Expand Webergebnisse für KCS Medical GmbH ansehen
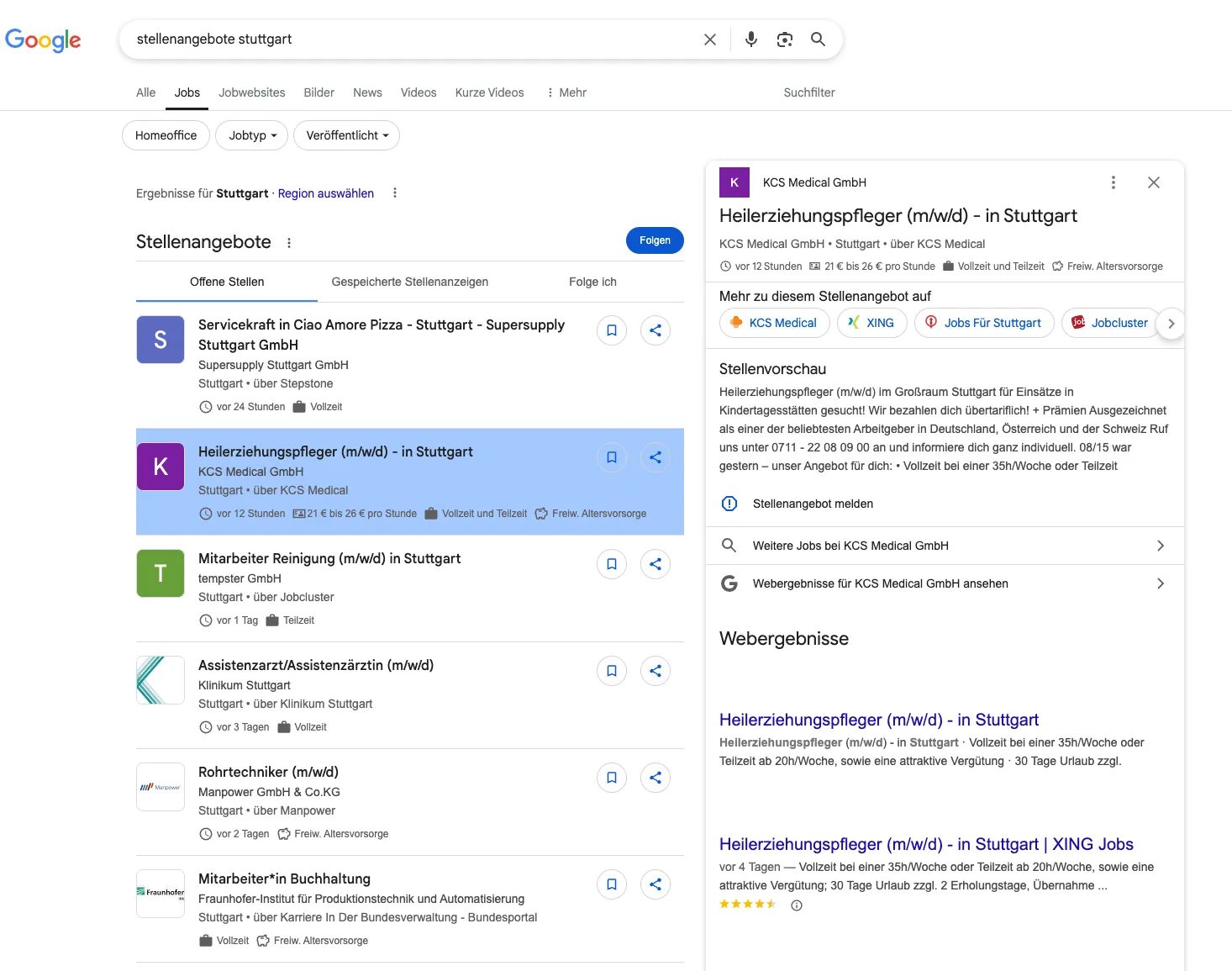The image size is (1232, 971). (945, 583)
